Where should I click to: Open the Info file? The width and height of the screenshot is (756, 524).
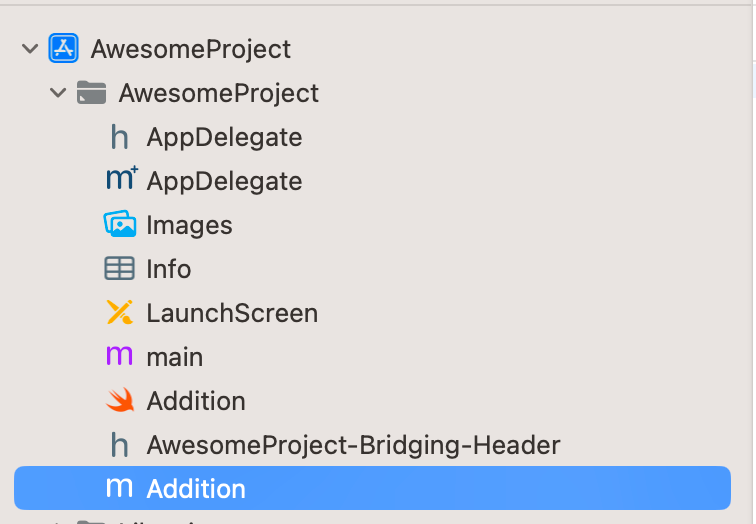click(168, 269)
